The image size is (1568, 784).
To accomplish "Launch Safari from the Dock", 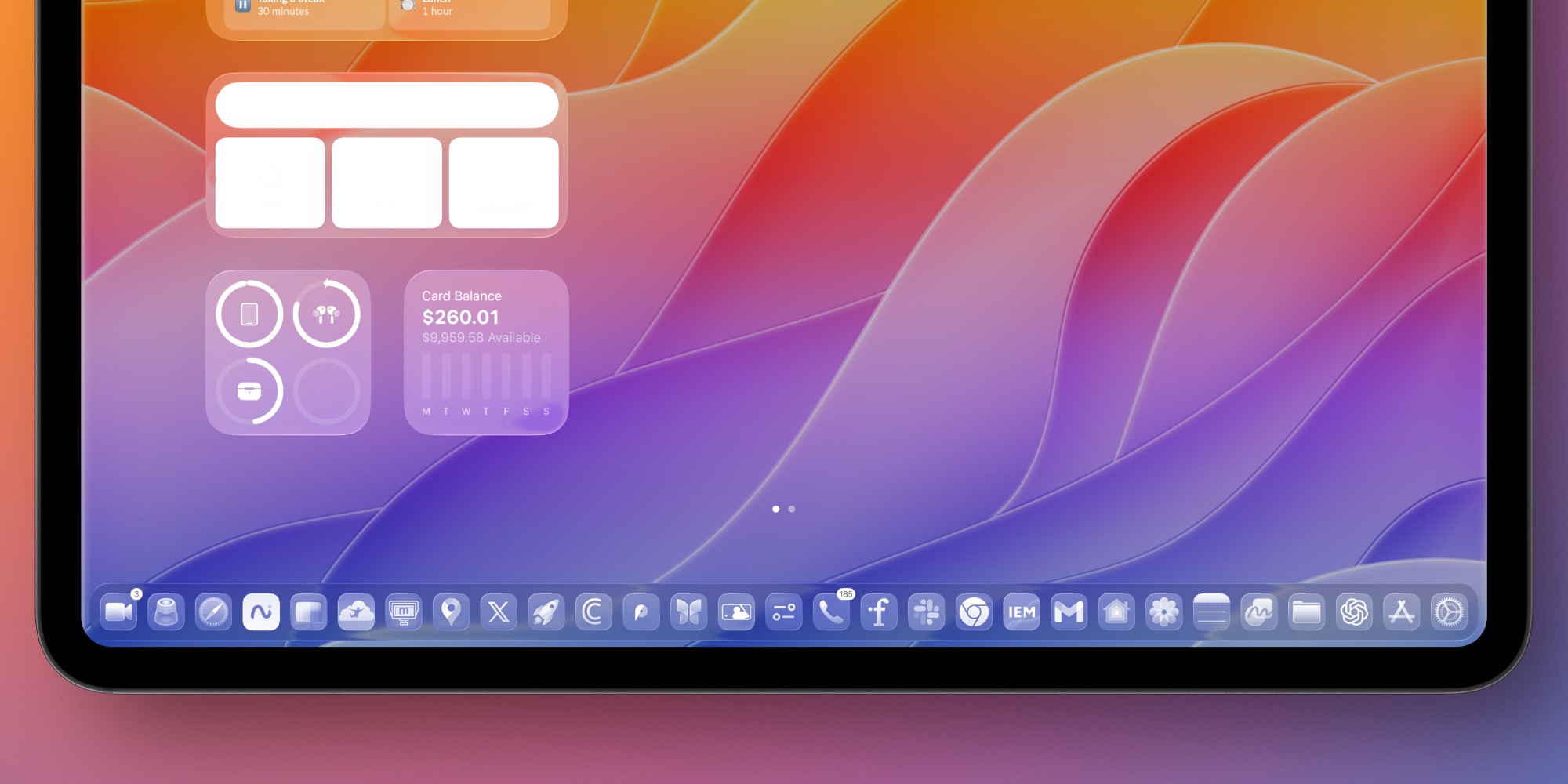I will coord(214,612).
